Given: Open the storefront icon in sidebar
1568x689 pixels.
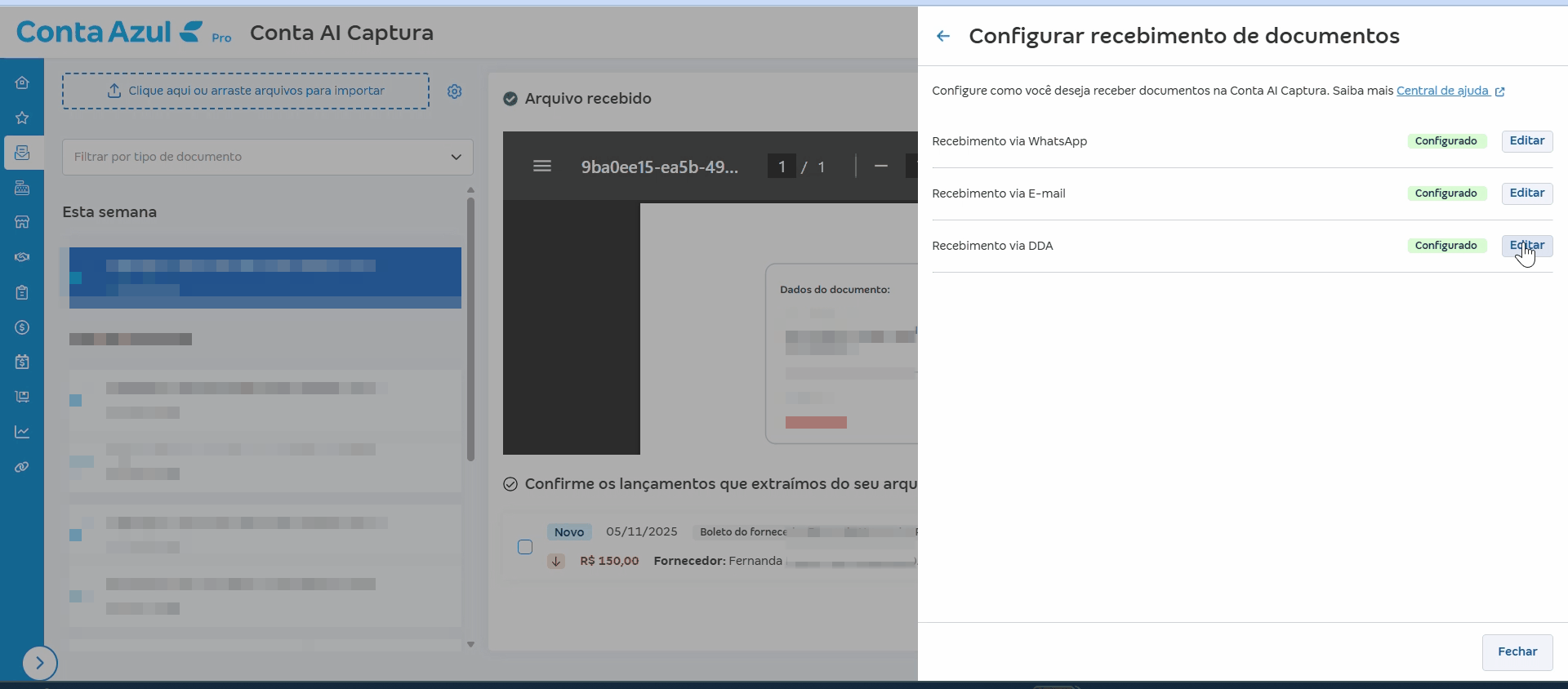Looking at the screenshot, I should click(22, 222).
